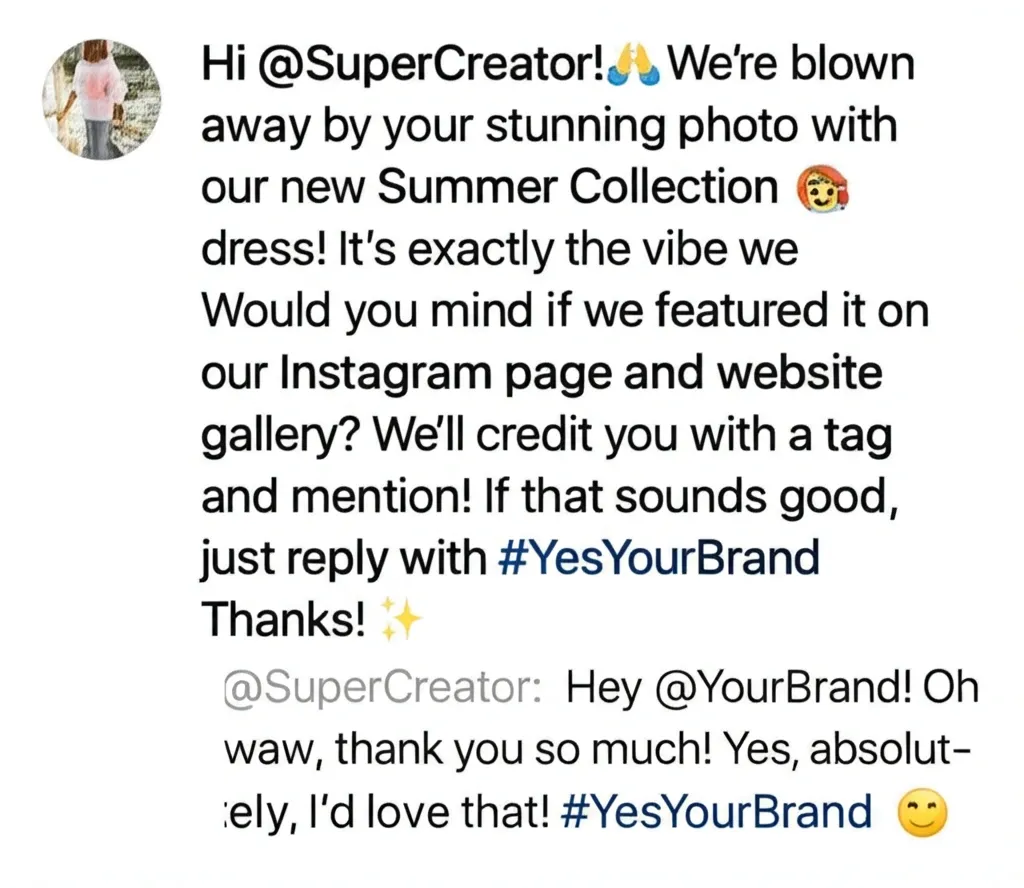Click the words "Summer Collection"
The width and height of the screenshot is (1024, 888).
click(578, 186)
